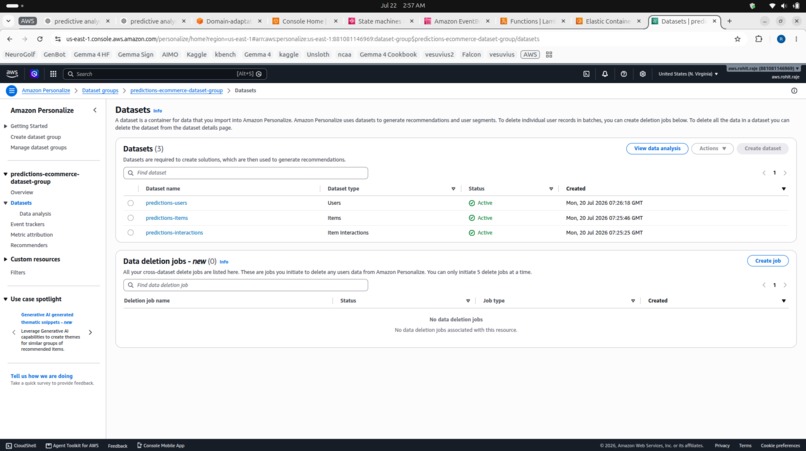
Task: Switch to the Amazon EventBridge tab
Action: click(455, 21)
